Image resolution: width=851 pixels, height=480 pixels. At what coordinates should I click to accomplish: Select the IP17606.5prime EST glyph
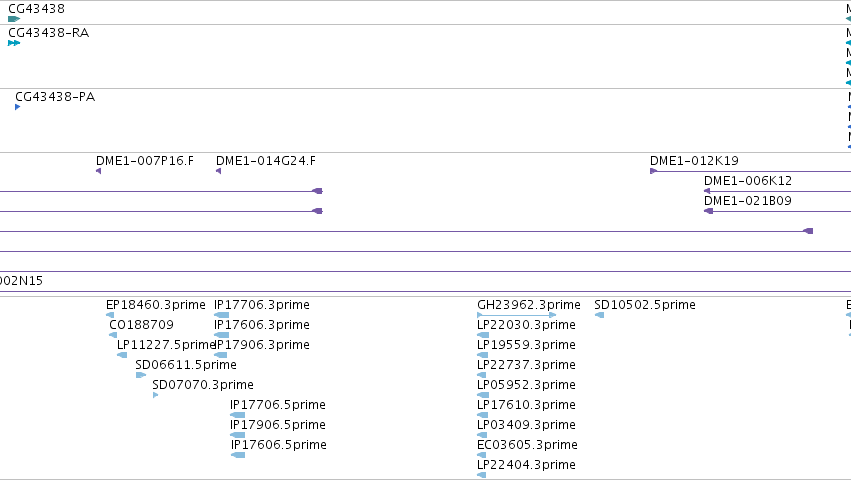tap(238, 455)
